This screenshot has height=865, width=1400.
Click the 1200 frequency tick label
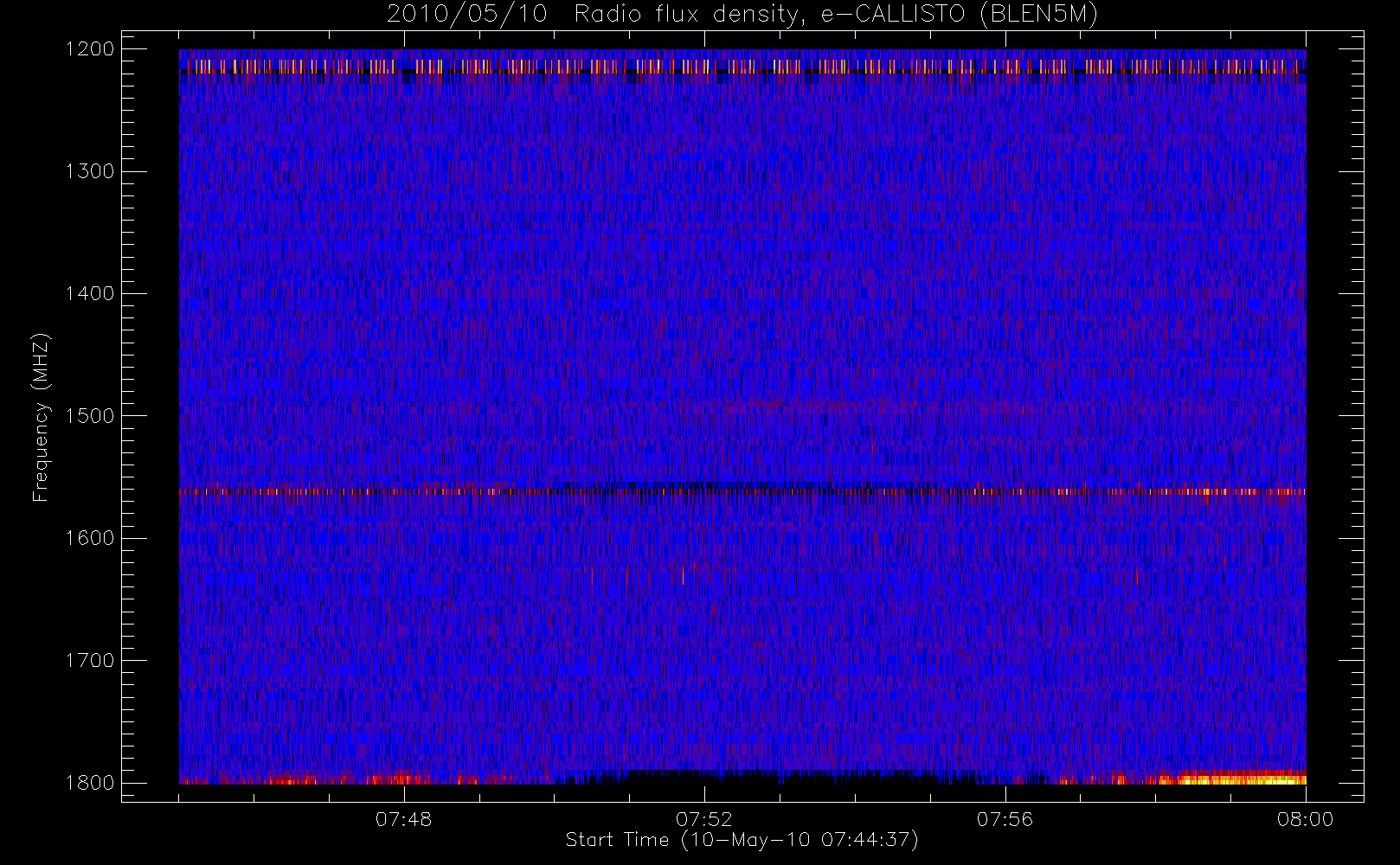(90, 49)
